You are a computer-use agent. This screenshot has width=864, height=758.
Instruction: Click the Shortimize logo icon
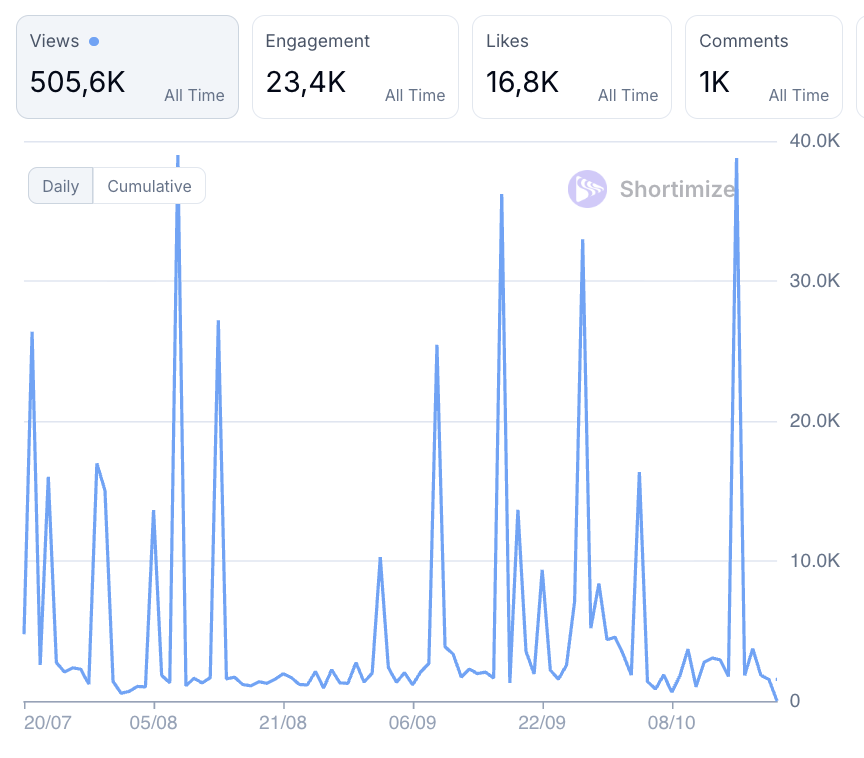[587, 189]
